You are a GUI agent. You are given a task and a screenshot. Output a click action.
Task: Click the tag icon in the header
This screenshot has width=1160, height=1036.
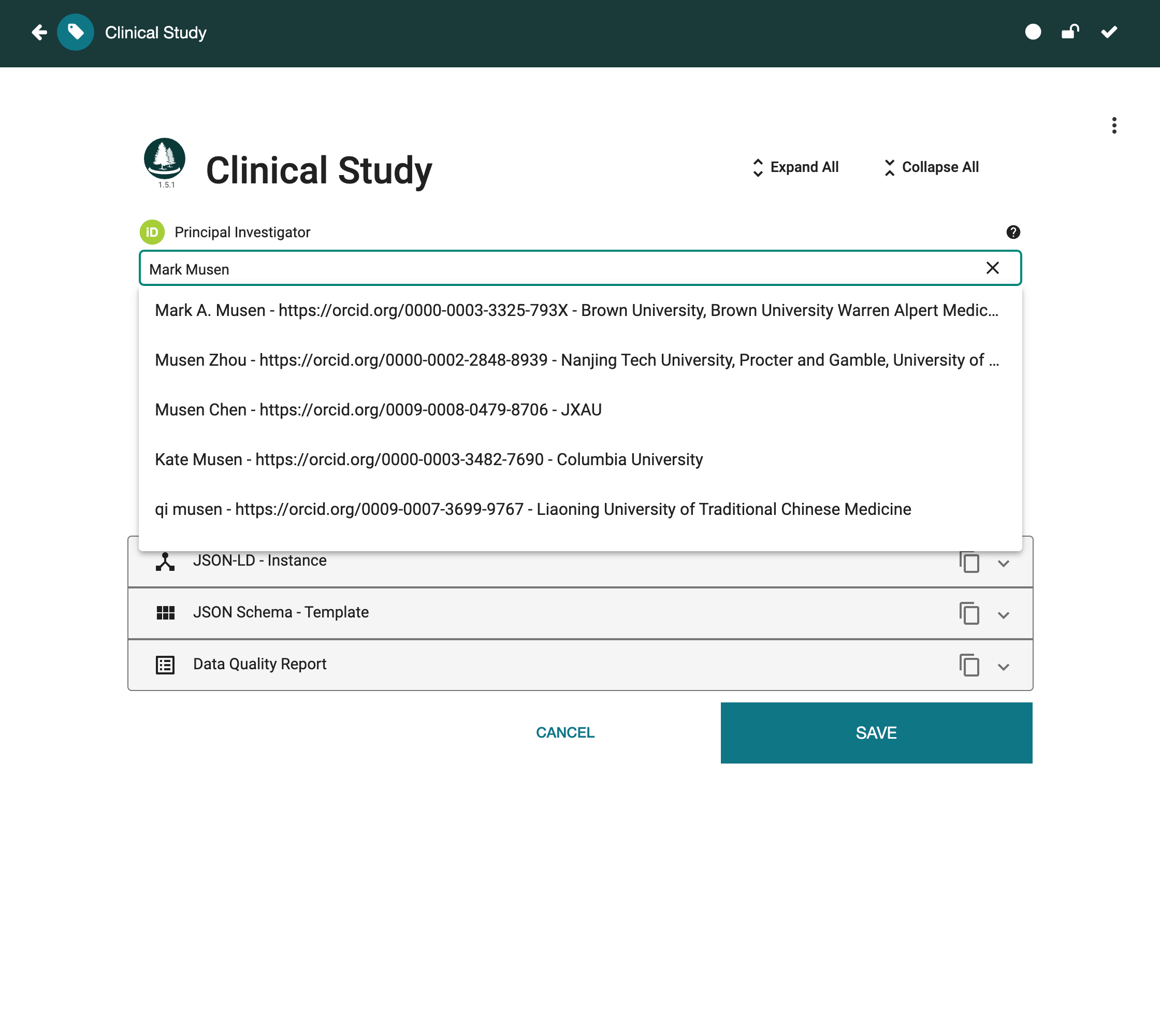coord(75,33)
